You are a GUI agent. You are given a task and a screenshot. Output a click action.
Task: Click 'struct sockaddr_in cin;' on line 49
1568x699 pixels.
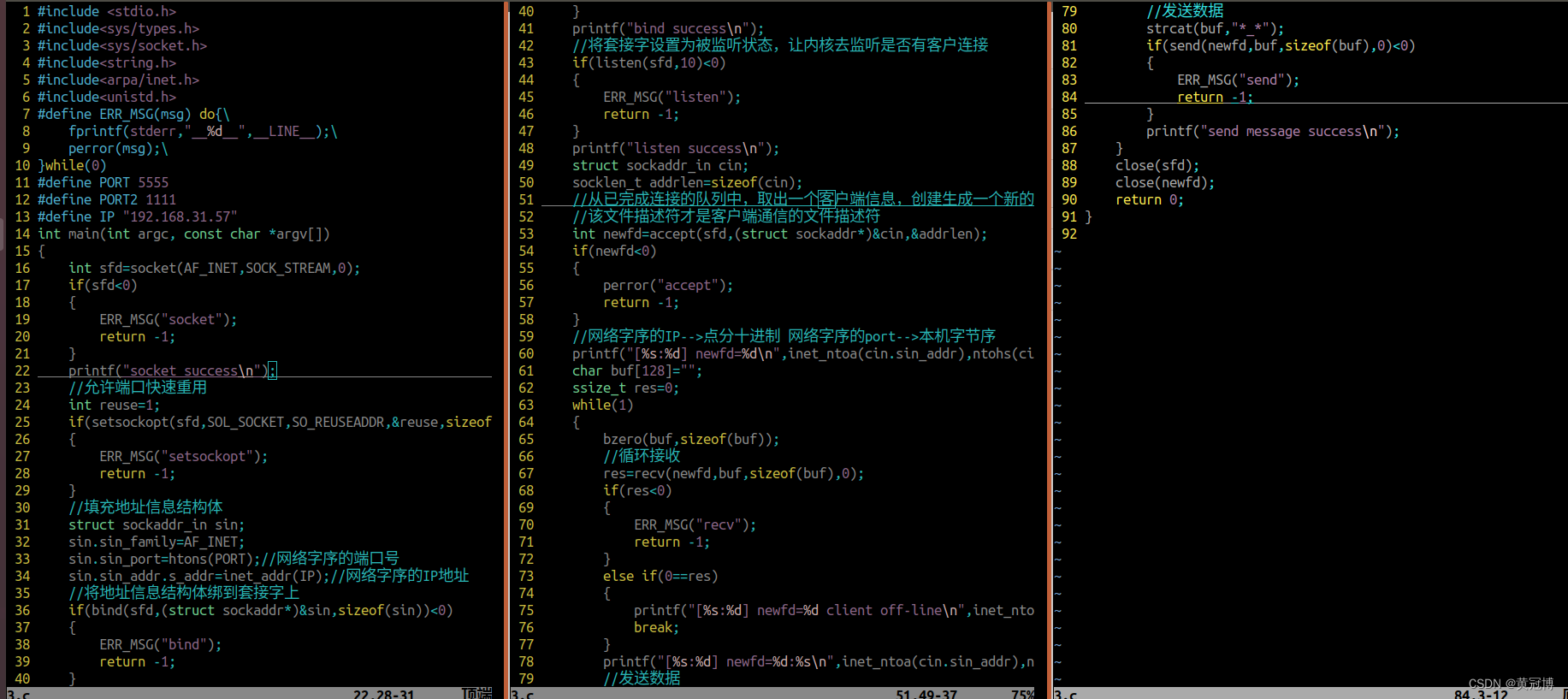click(660, 165)
